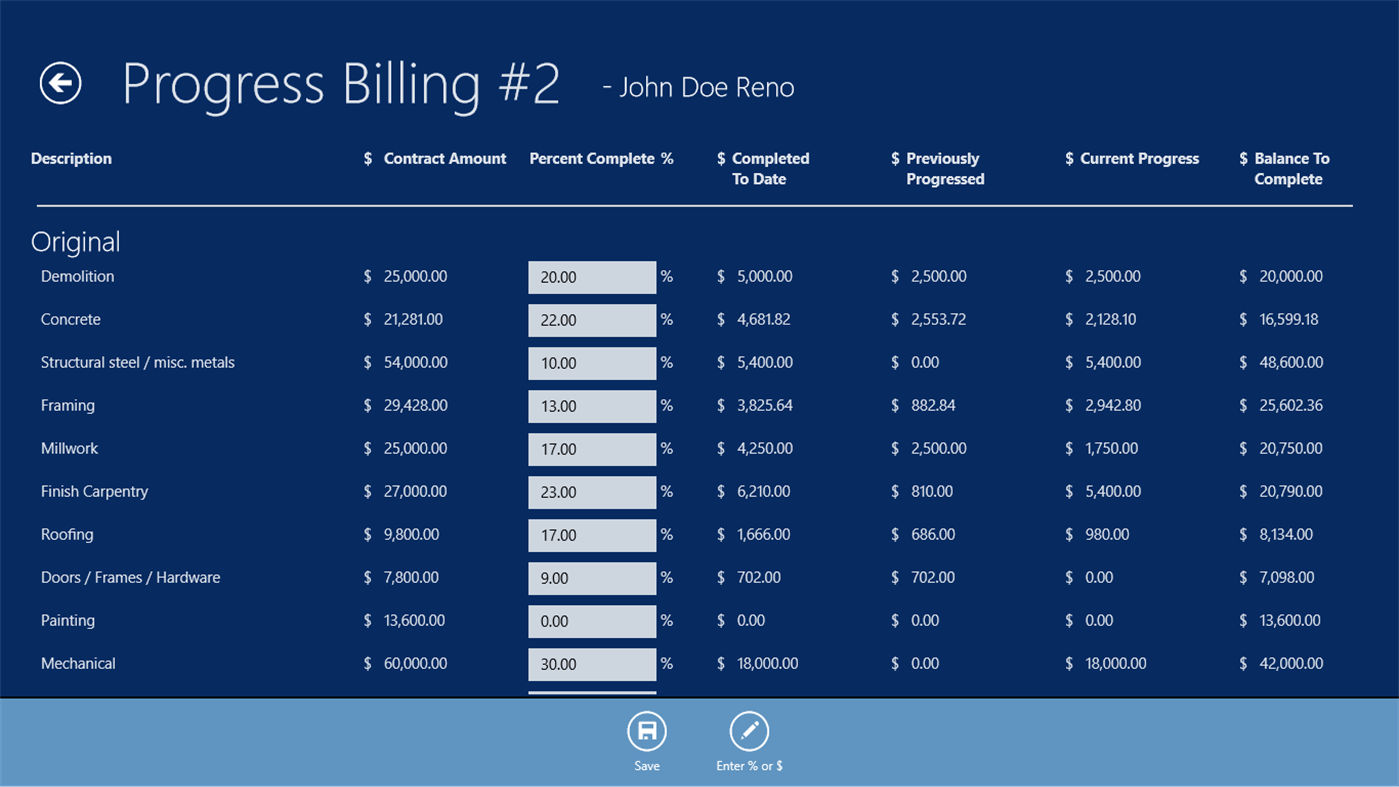
Task: Click the Painting percent field showing 0.00
Action: coord(591,620)
